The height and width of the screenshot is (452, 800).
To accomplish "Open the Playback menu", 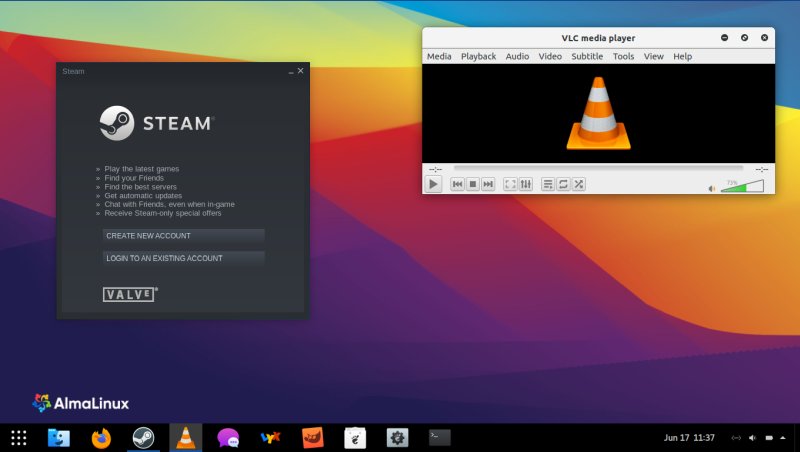I will pos(478,57).
